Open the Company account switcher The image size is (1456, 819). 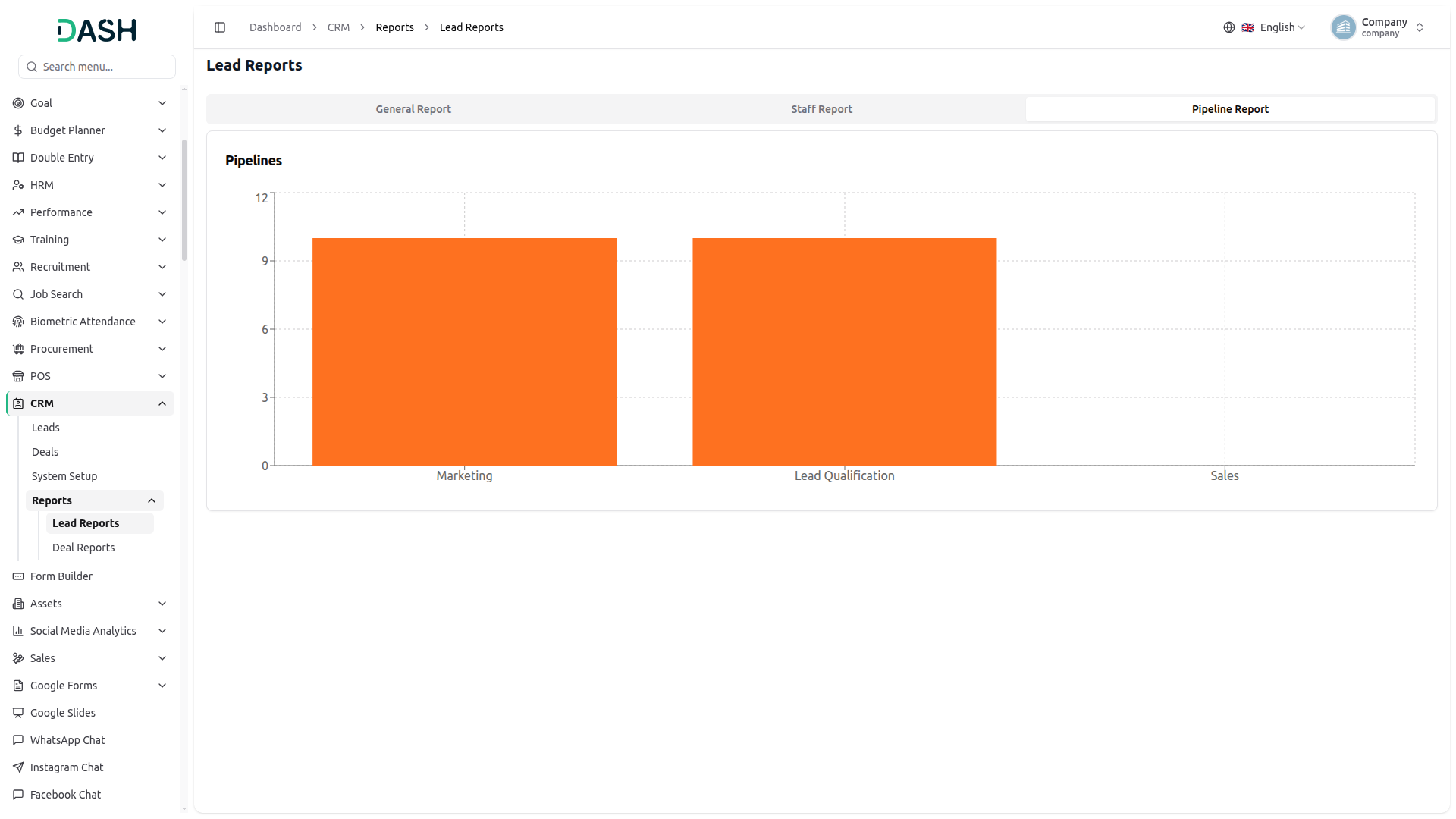[1378, 27]
